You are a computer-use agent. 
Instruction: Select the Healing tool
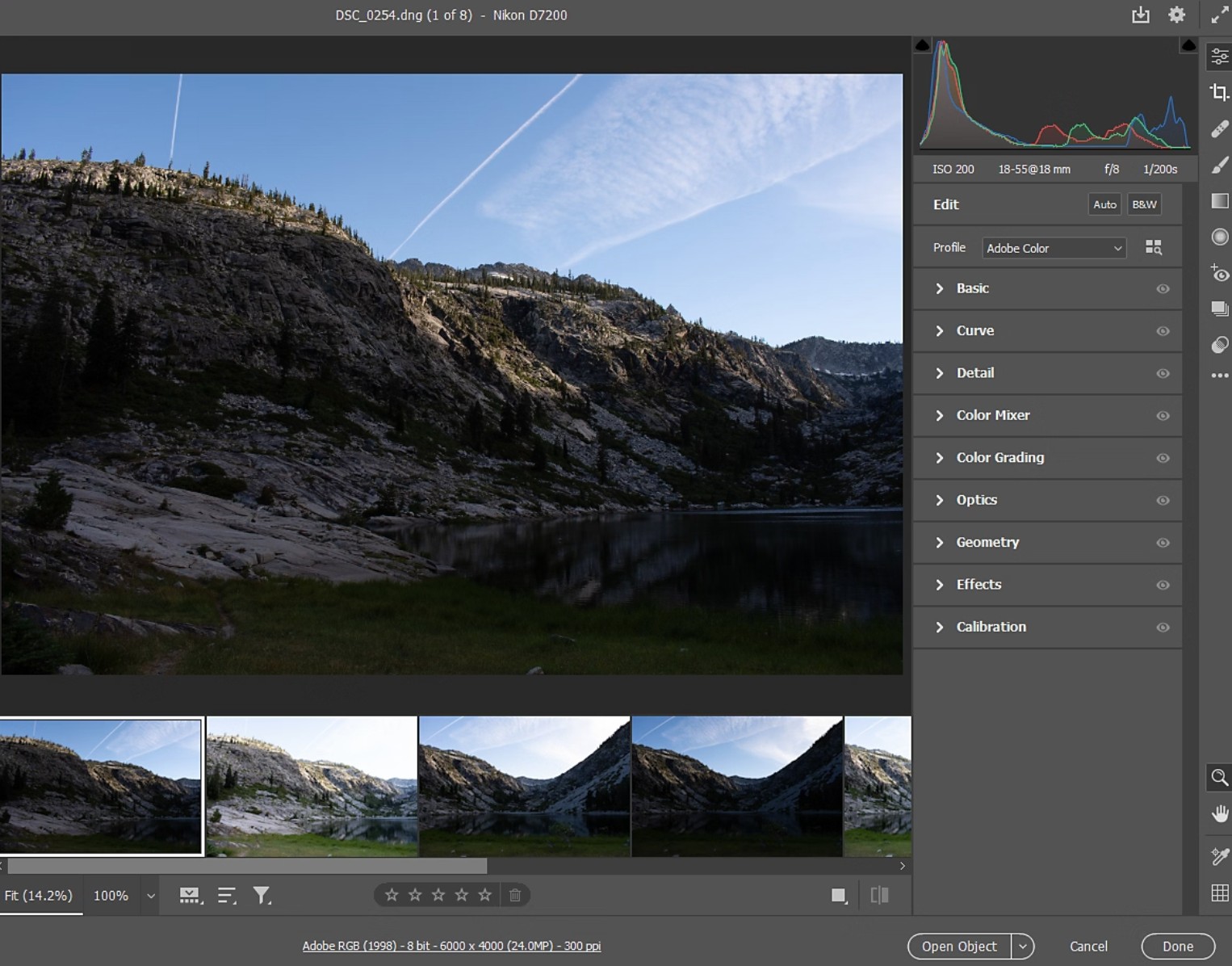[1219, 128]
